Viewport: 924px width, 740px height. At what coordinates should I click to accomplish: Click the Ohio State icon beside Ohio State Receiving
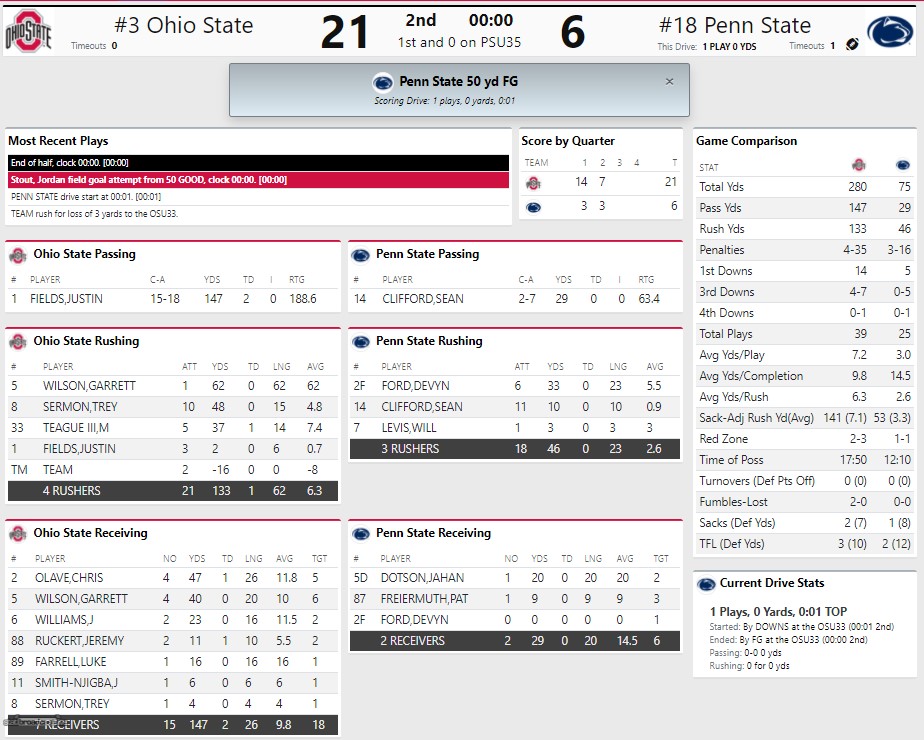tap(18, 534)
